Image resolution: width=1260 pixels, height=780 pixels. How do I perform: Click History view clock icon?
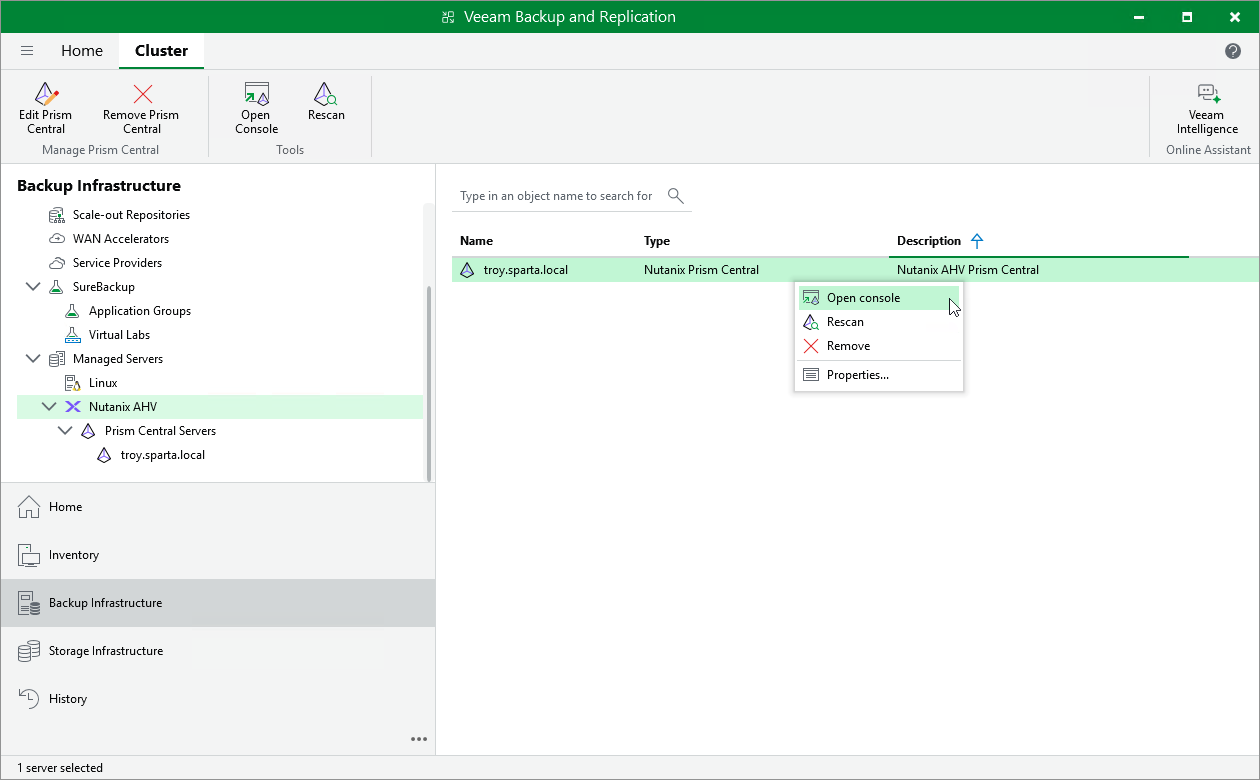(x=30, y=699)
